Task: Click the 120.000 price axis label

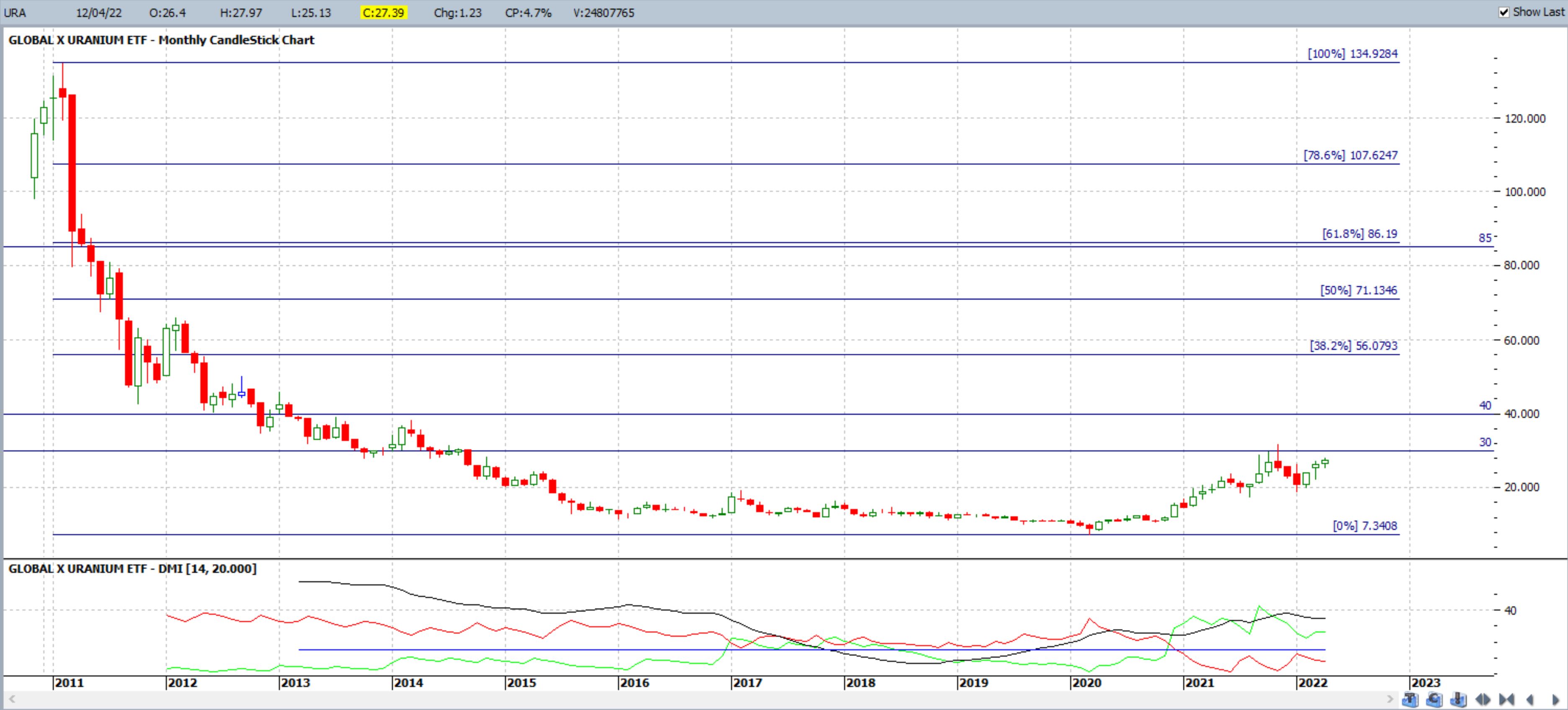Action: (x=1525, y=118)
